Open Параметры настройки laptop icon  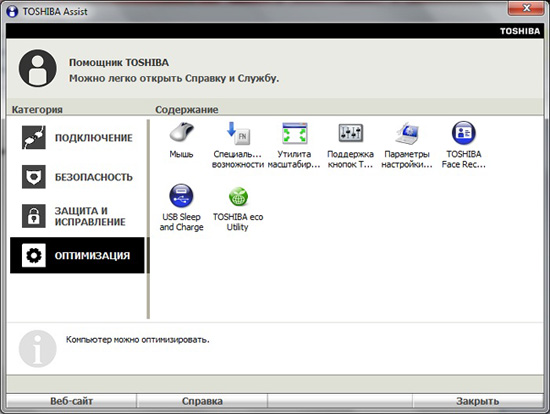[407, 133]
